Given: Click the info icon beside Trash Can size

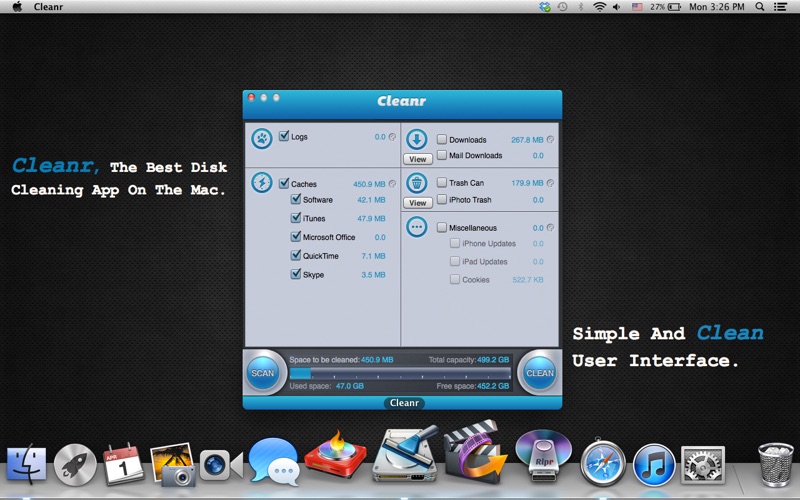Looking at the screenshot, I should (x=550, y=183).
